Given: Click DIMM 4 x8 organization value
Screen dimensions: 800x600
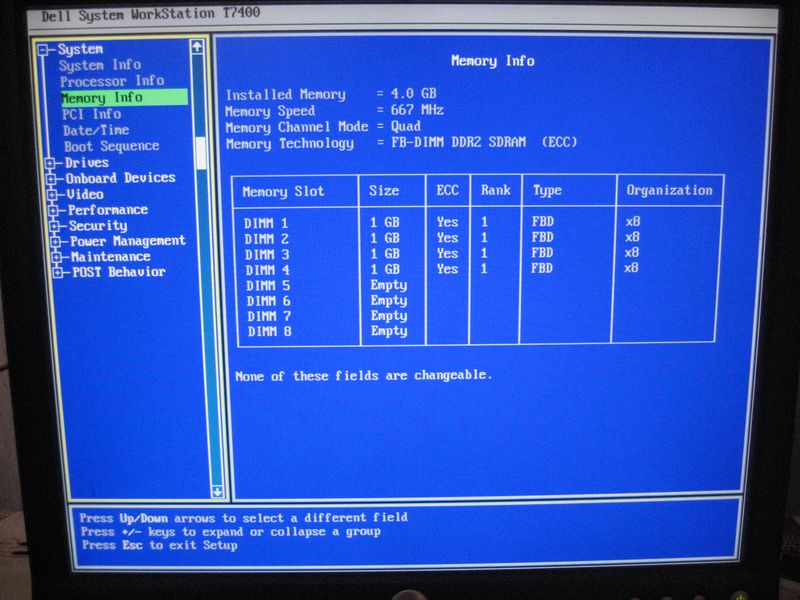Looking at the screenshot, I should pyautogui.click(x=631, y=267).
